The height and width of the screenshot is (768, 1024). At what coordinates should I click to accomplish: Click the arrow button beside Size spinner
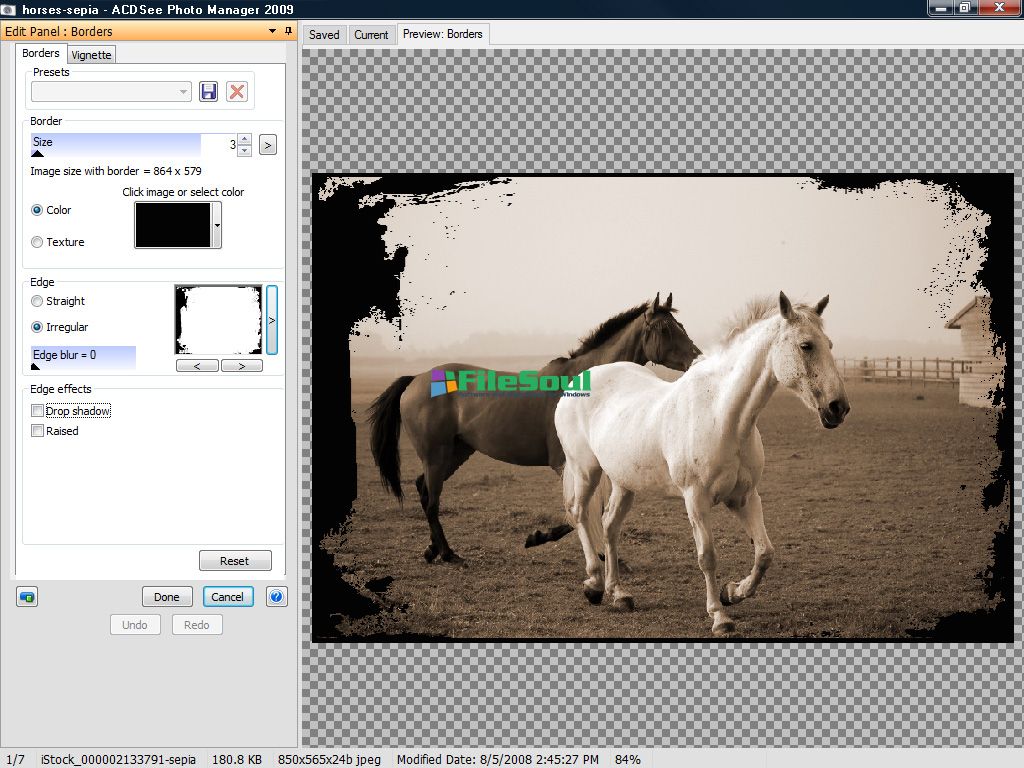click(267, 145)
